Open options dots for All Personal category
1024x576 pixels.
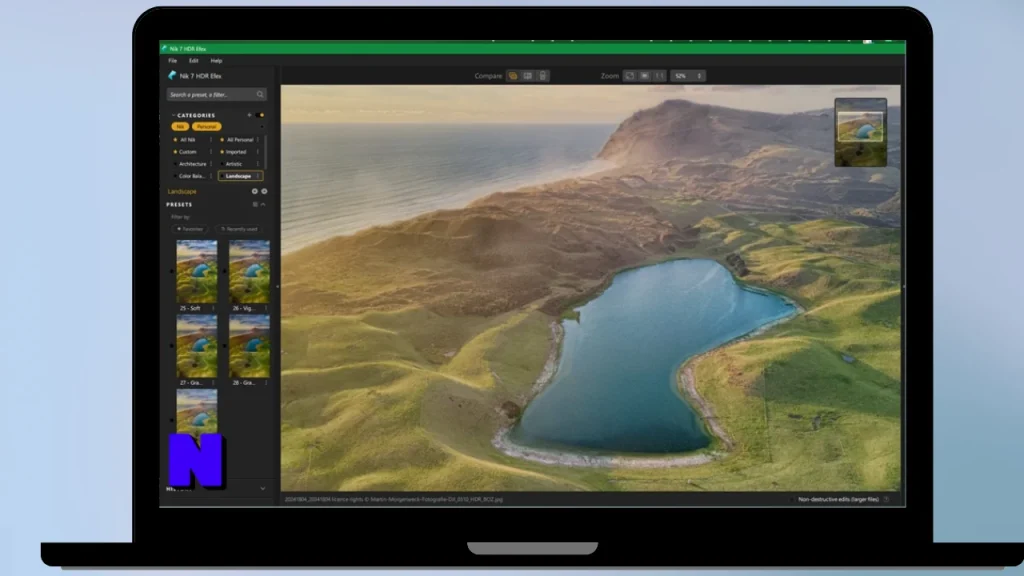pyautogui.click(x=258, y=140)
